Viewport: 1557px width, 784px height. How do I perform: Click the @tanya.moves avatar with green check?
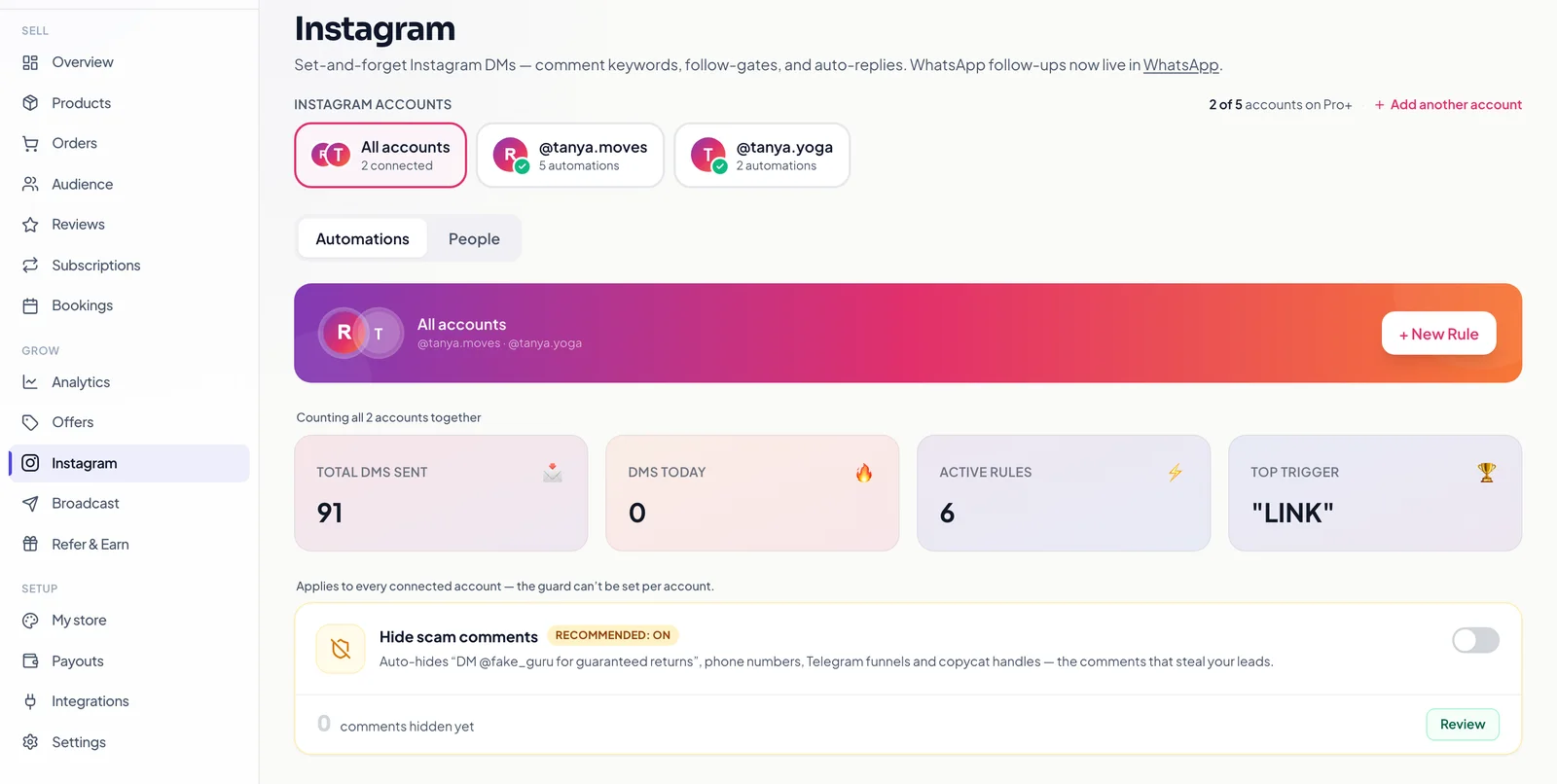coord(511,155)
